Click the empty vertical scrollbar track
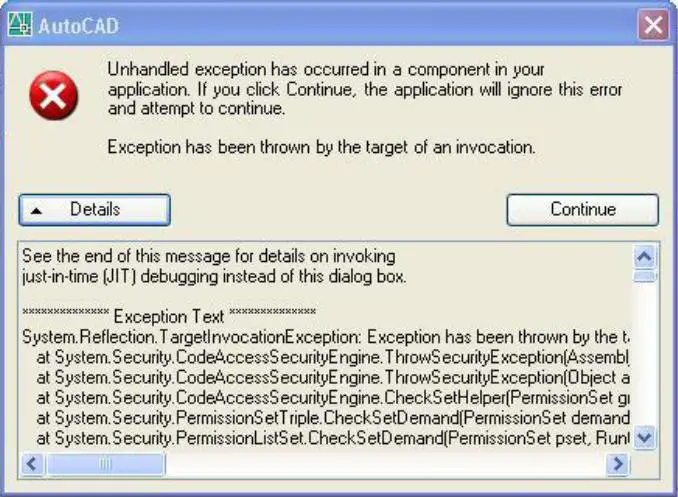This screenshot has height=497, width=678. pos(645,355)
